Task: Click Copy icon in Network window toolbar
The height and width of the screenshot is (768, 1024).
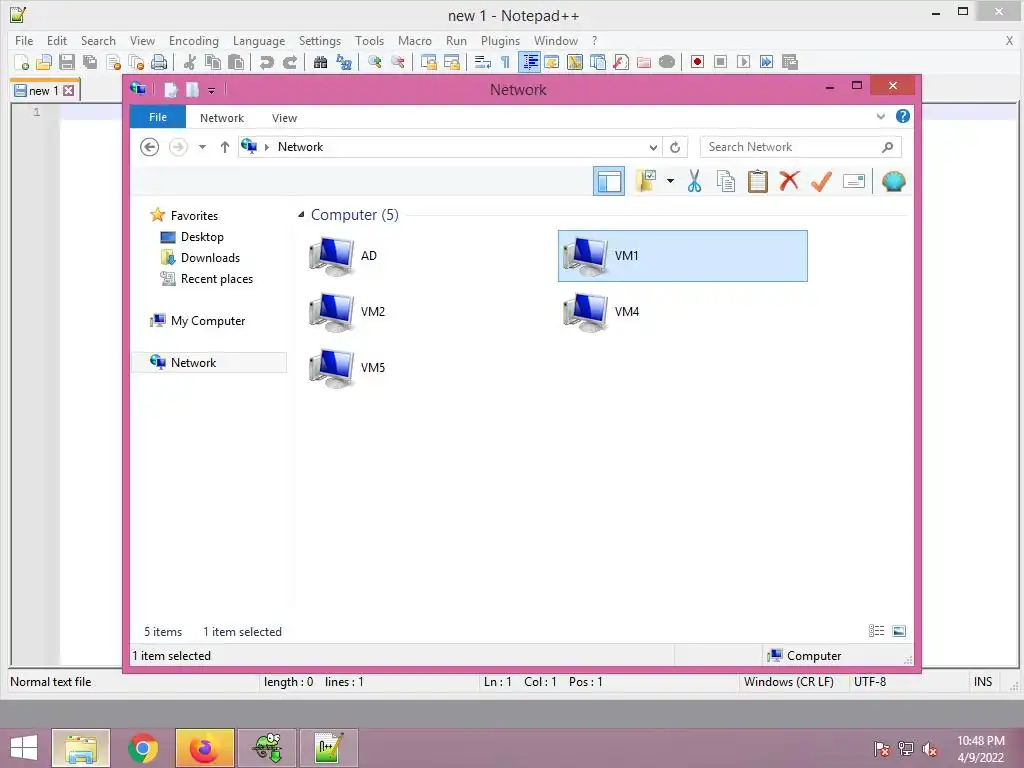Action: 726,181
